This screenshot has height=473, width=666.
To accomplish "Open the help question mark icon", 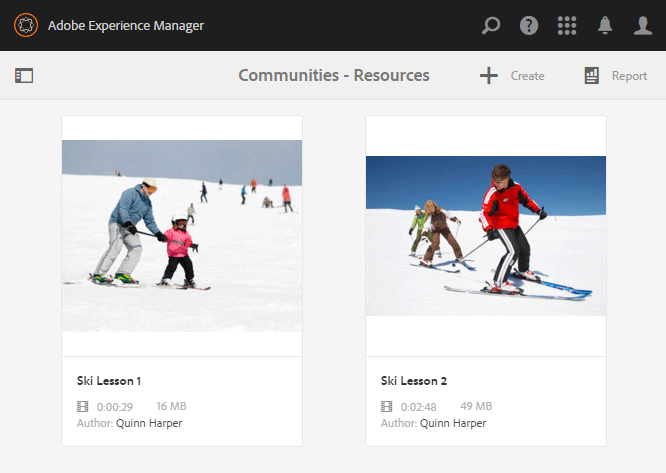I will click(529, 25).
